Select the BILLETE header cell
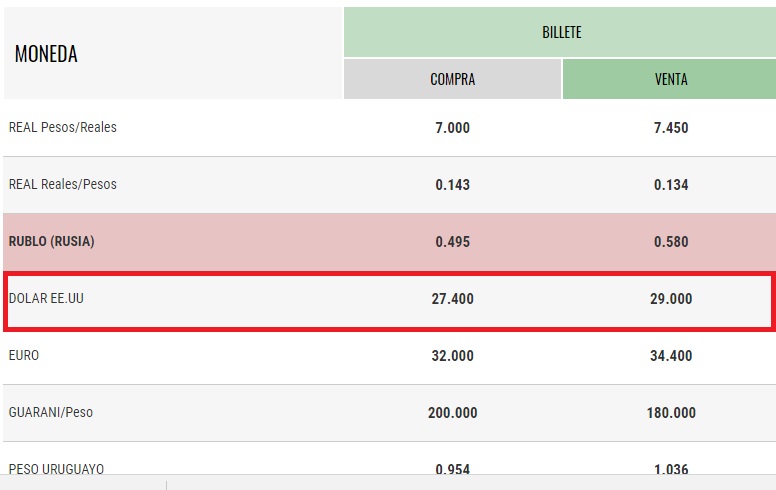Image resolution: width=776 pixels, height=490 pixels. click(561, 33)
